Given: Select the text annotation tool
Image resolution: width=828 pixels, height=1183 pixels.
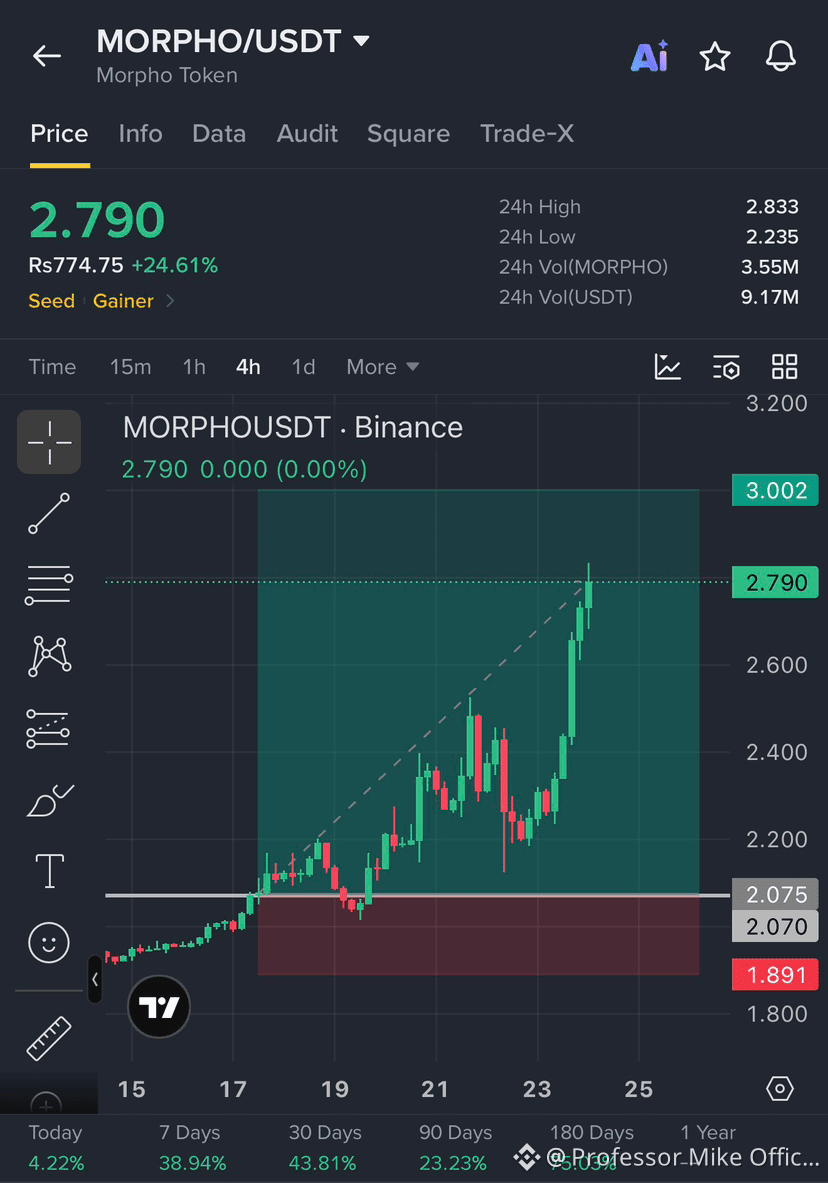Looking at the screenshot, I should coord(50,871).
